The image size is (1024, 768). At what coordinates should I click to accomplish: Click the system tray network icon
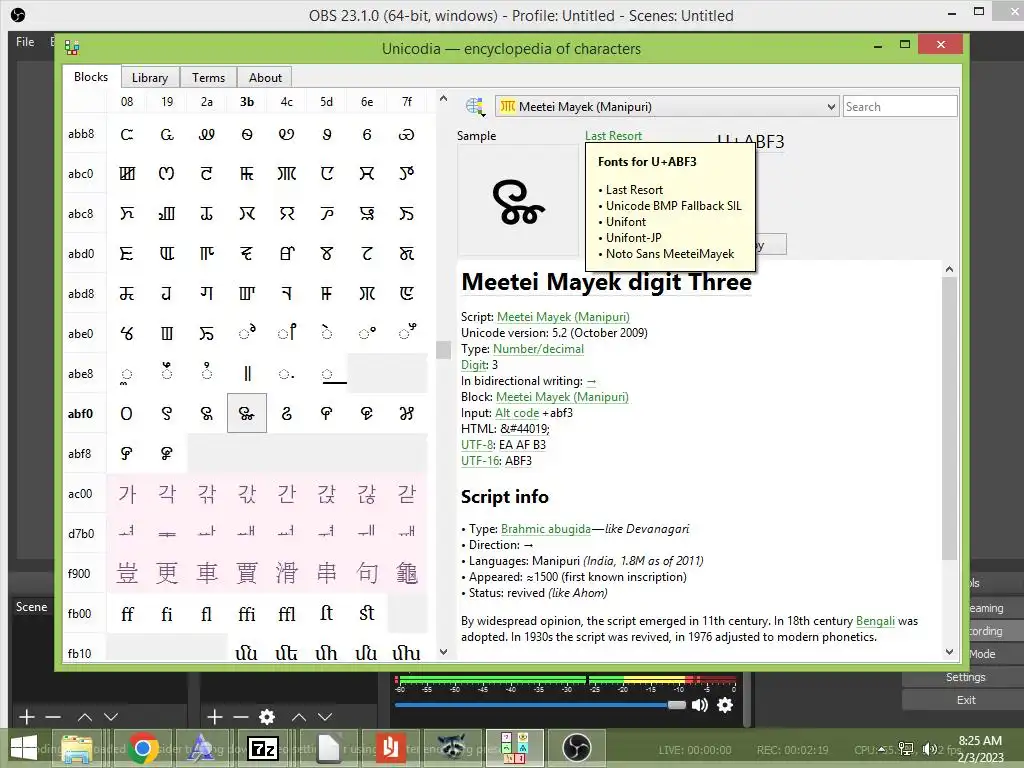[906, 748]
